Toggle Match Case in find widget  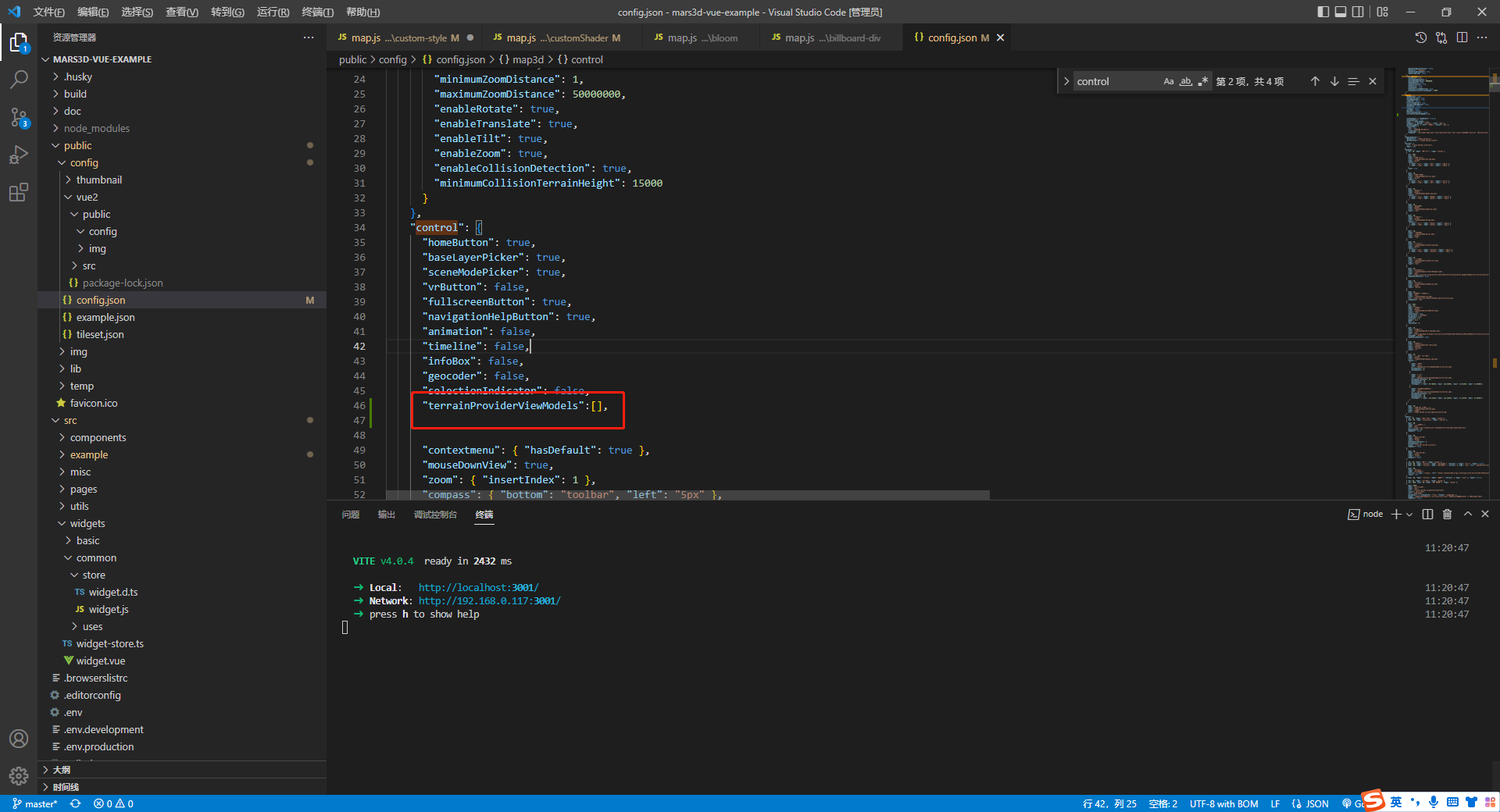click(1169, 81)
